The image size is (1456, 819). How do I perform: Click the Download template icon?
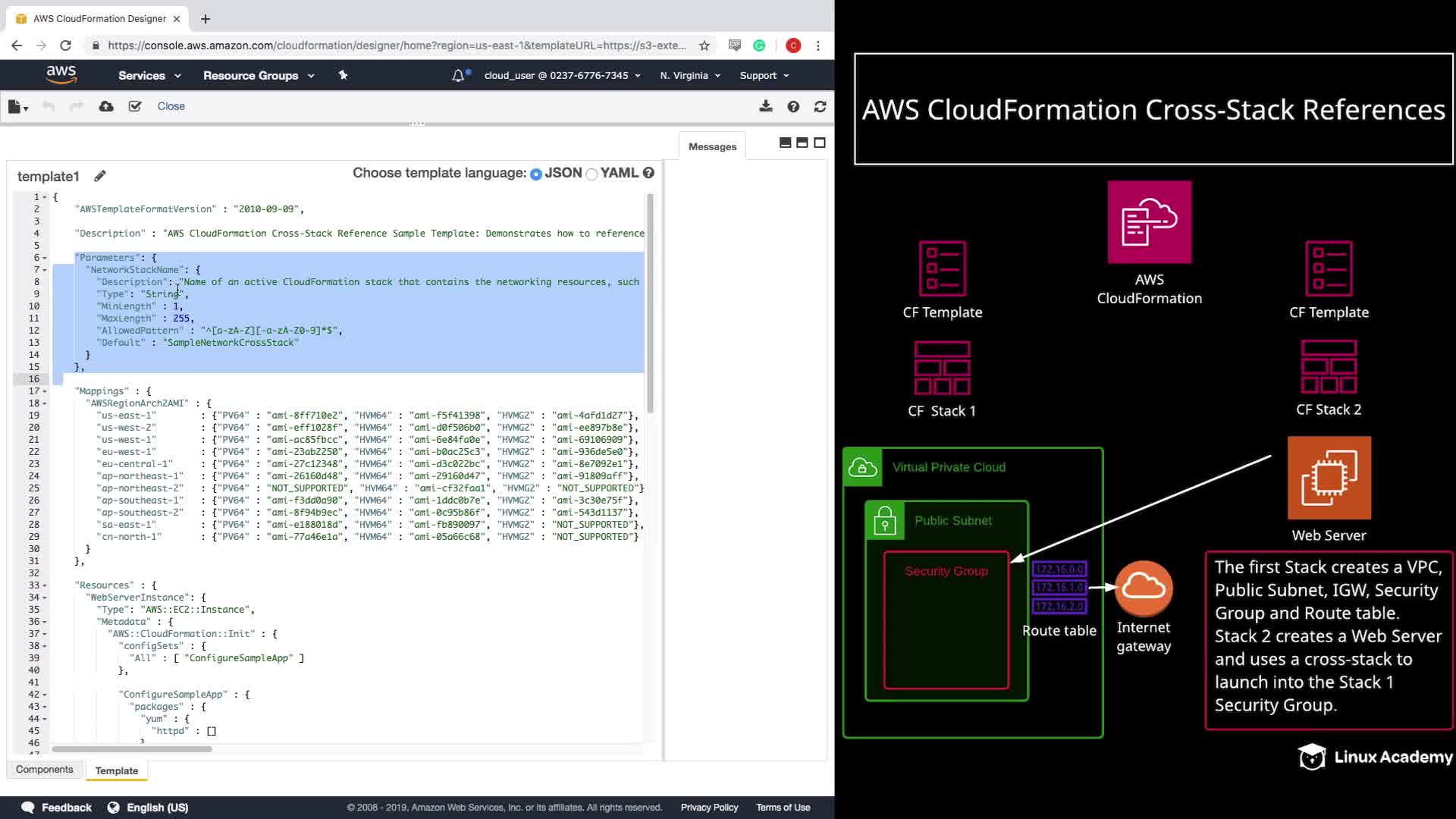coord(766,106)
